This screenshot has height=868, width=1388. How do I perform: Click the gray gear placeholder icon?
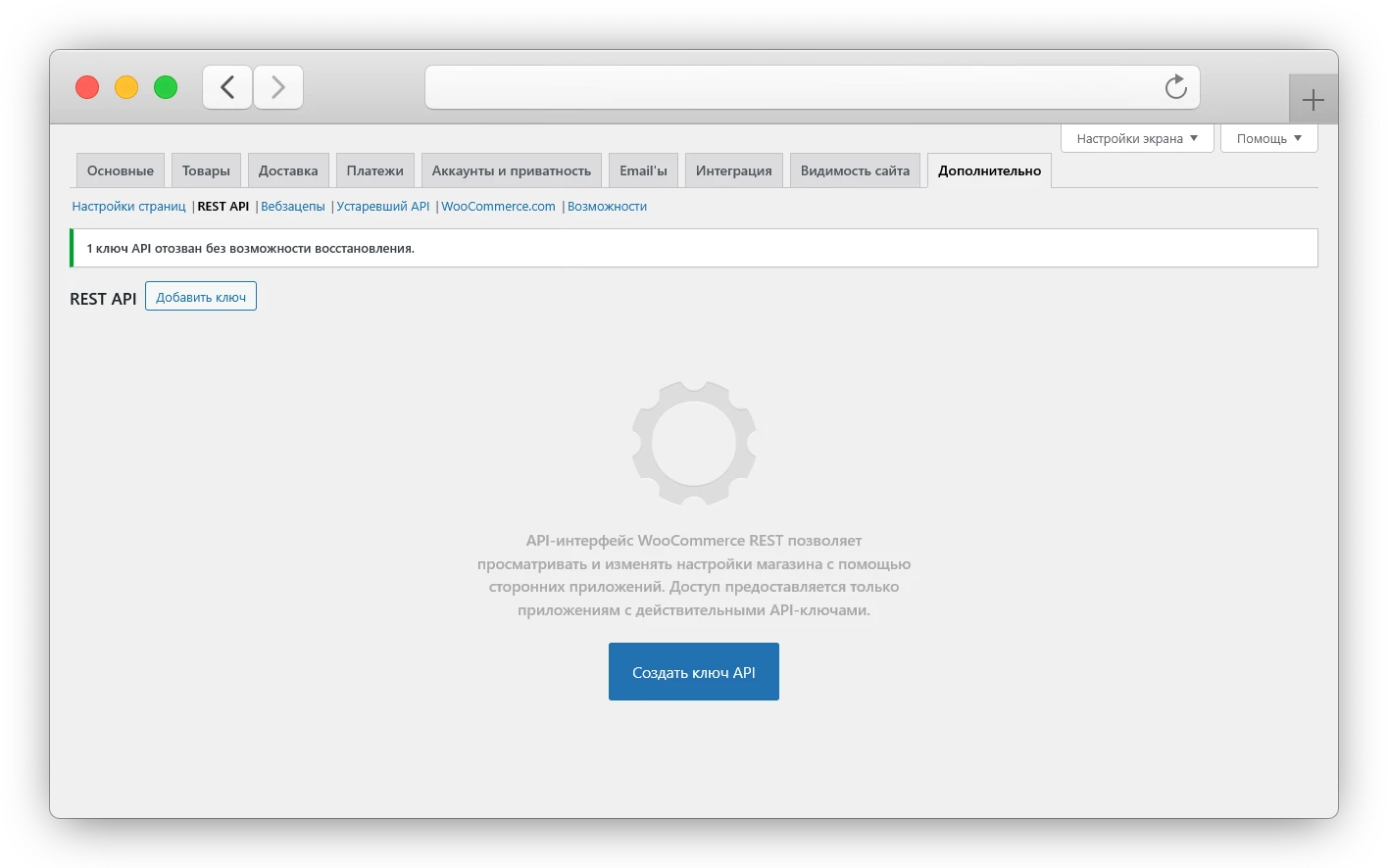pos(694,444)
